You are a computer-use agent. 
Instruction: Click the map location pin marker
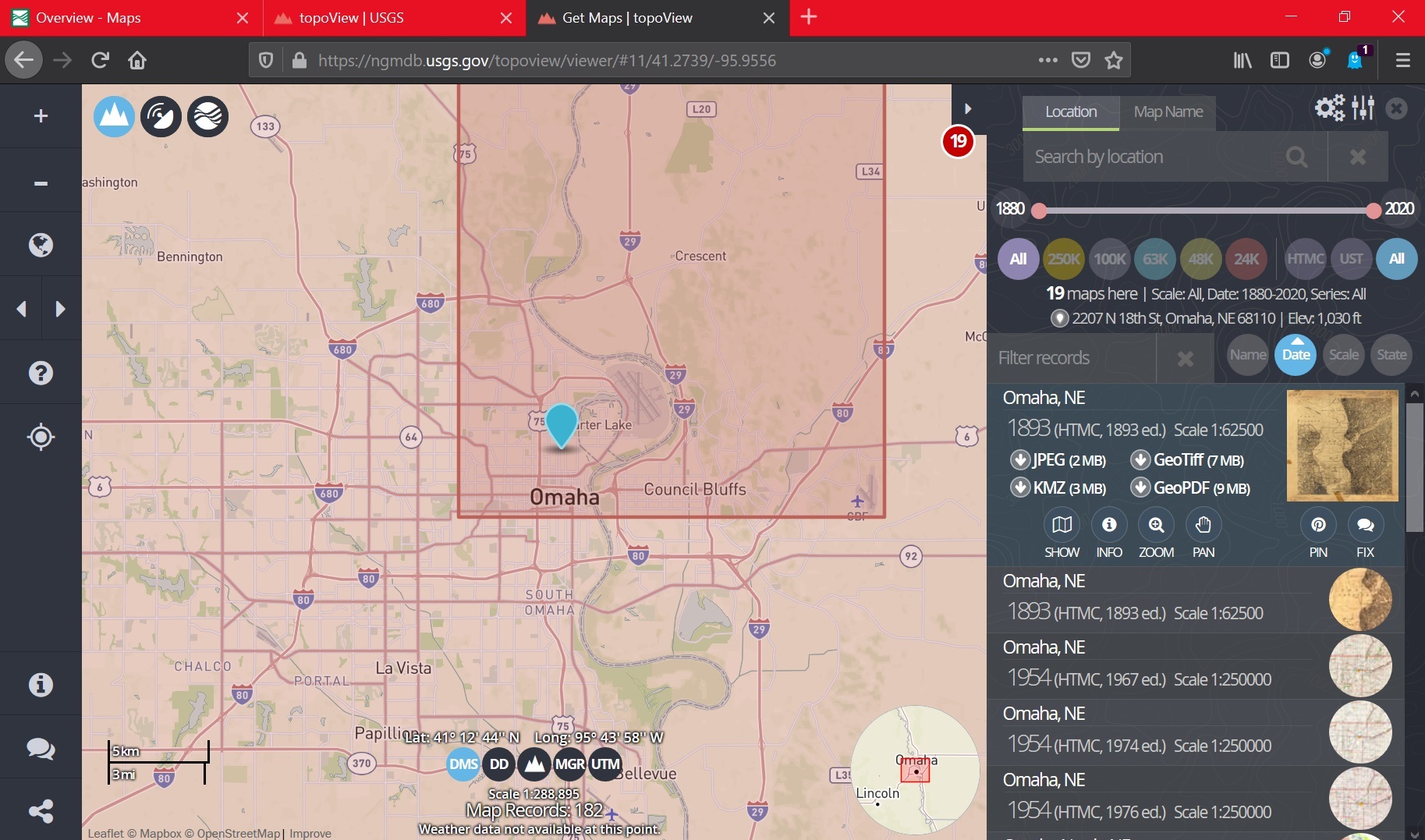pos(562,426)
